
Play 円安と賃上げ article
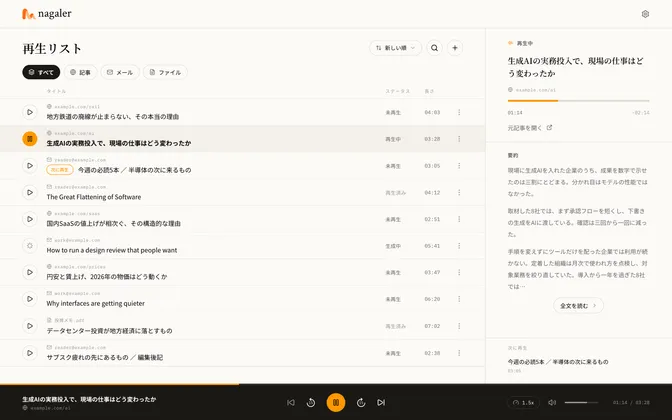pyautogui.click(x=30, y=272)
